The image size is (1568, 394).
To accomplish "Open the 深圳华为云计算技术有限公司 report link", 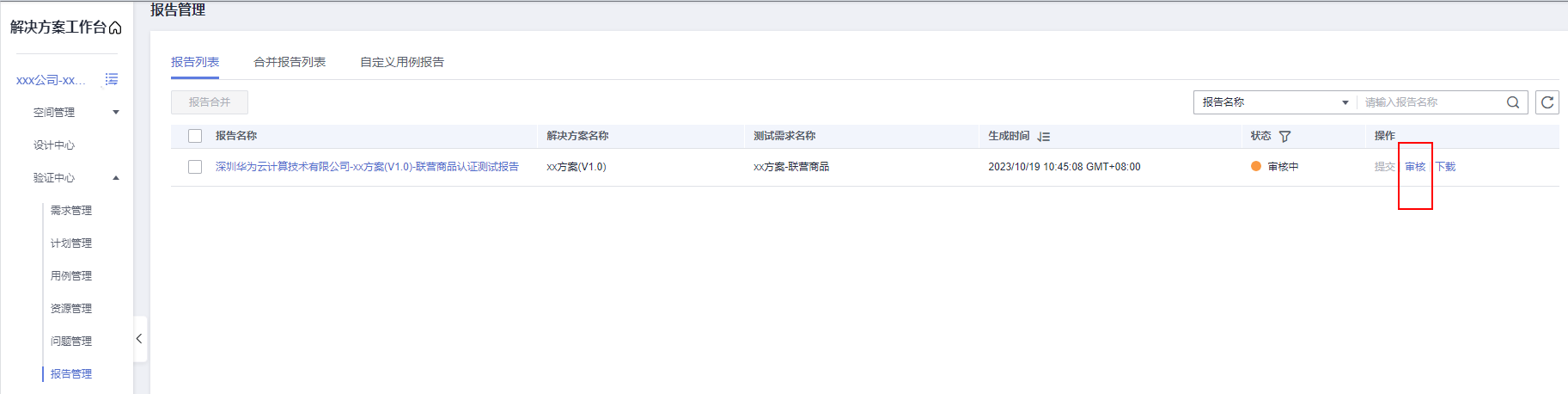I will tap(367, 167).
